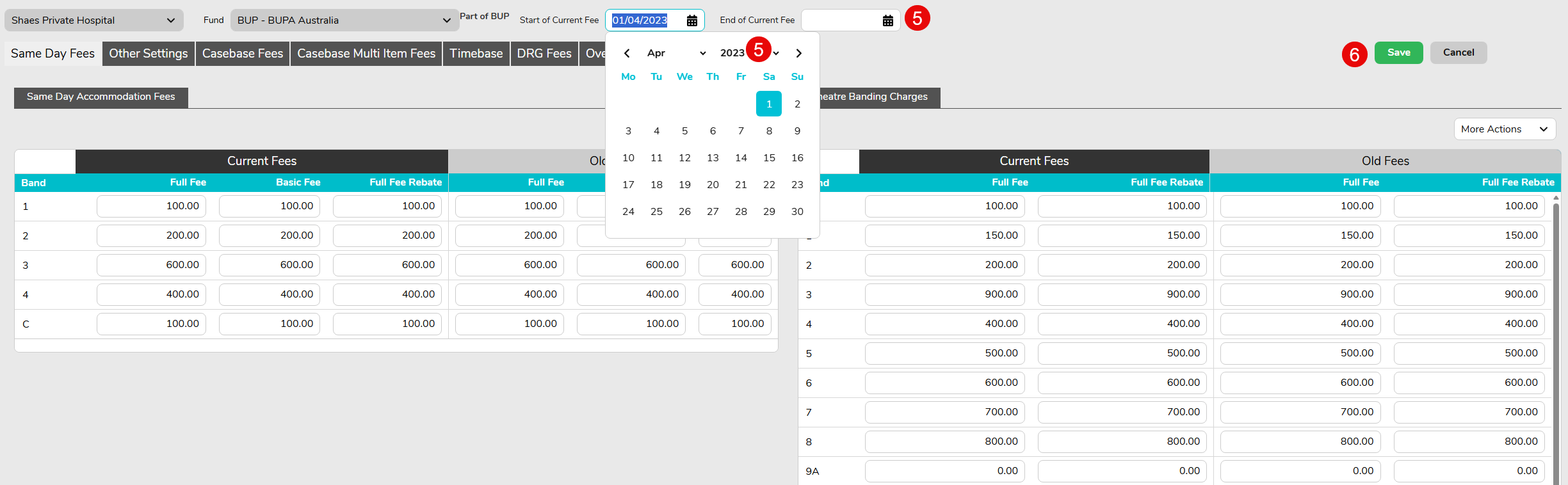This screenshot has width=1568, height=485.
Task: Open Start of Current Fee calendar icon
Action: pyautogui.click(x=691, y=20)
